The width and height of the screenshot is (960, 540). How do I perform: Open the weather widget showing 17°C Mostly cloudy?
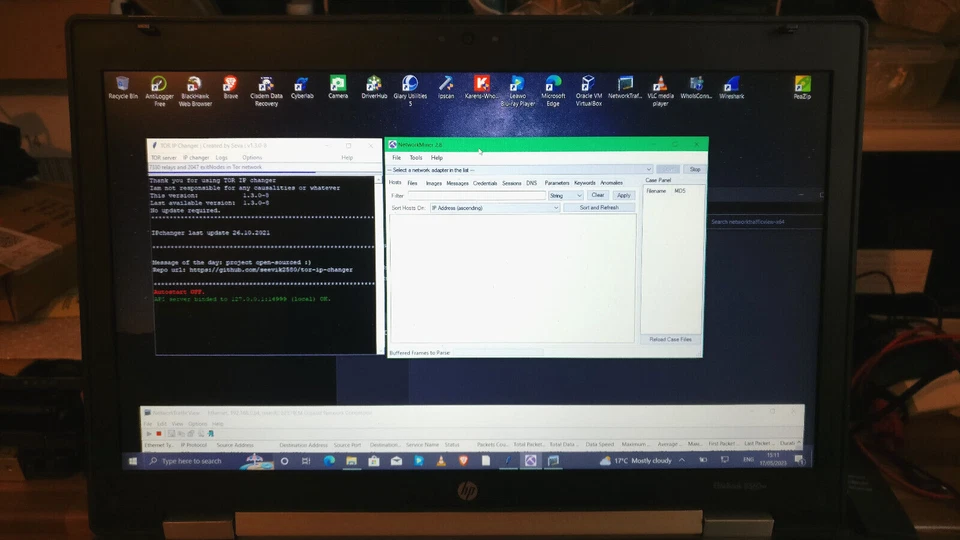pos(636,460)
